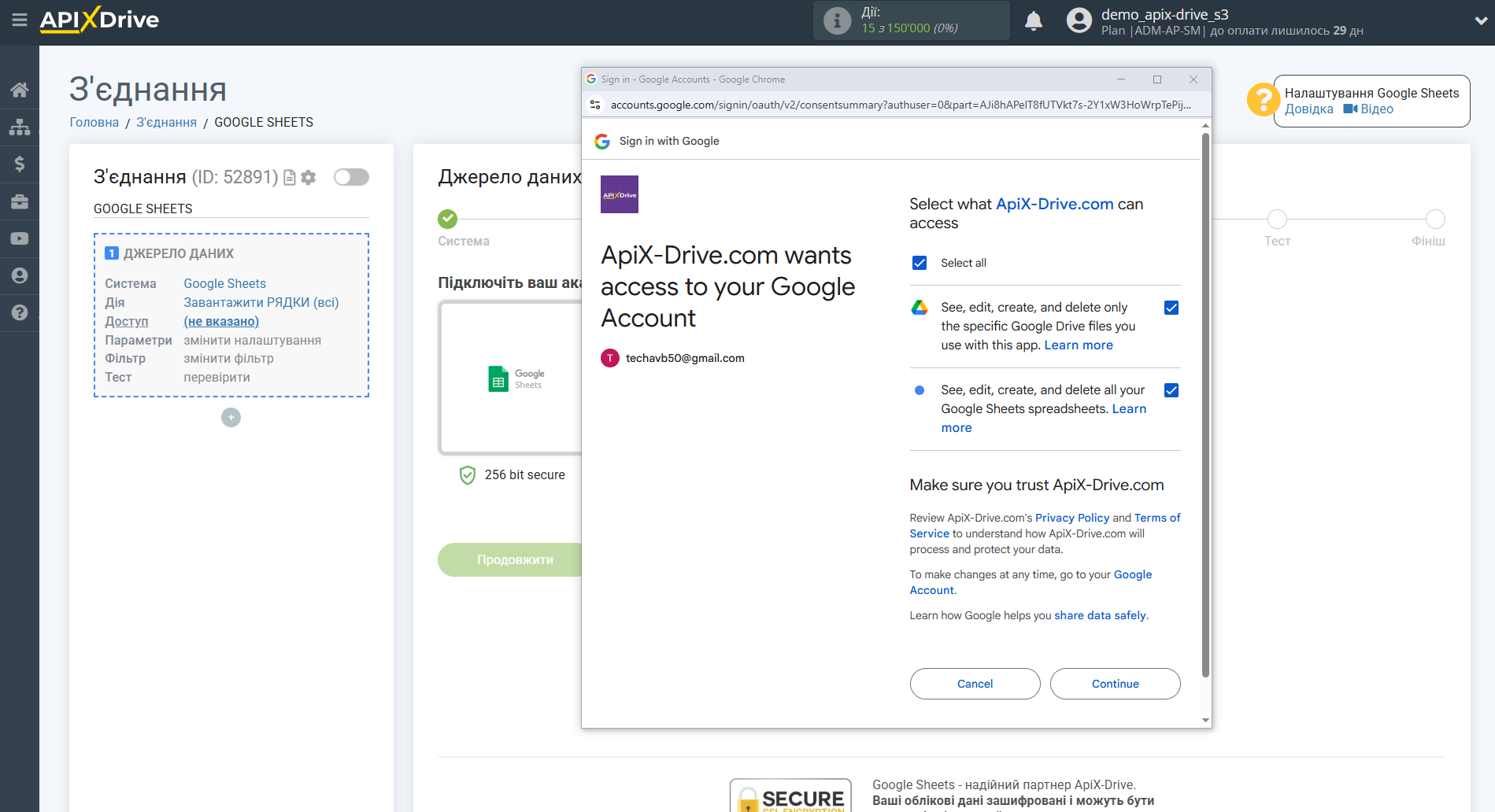1495x812 pixels.
Task: Uncheck the Select all permissions checkbox
Action: coord(919,262)
